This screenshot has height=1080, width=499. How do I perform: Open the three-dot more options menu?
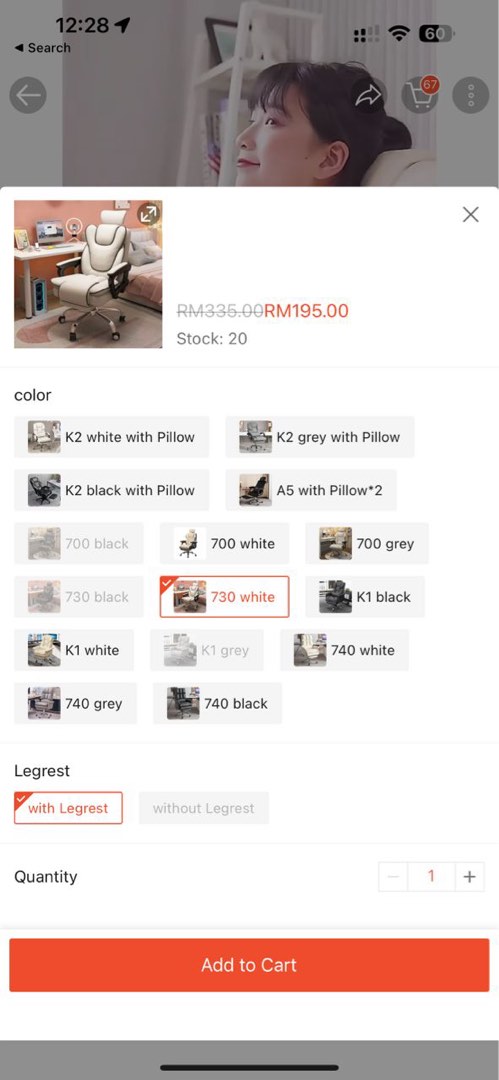pos(471,95)
